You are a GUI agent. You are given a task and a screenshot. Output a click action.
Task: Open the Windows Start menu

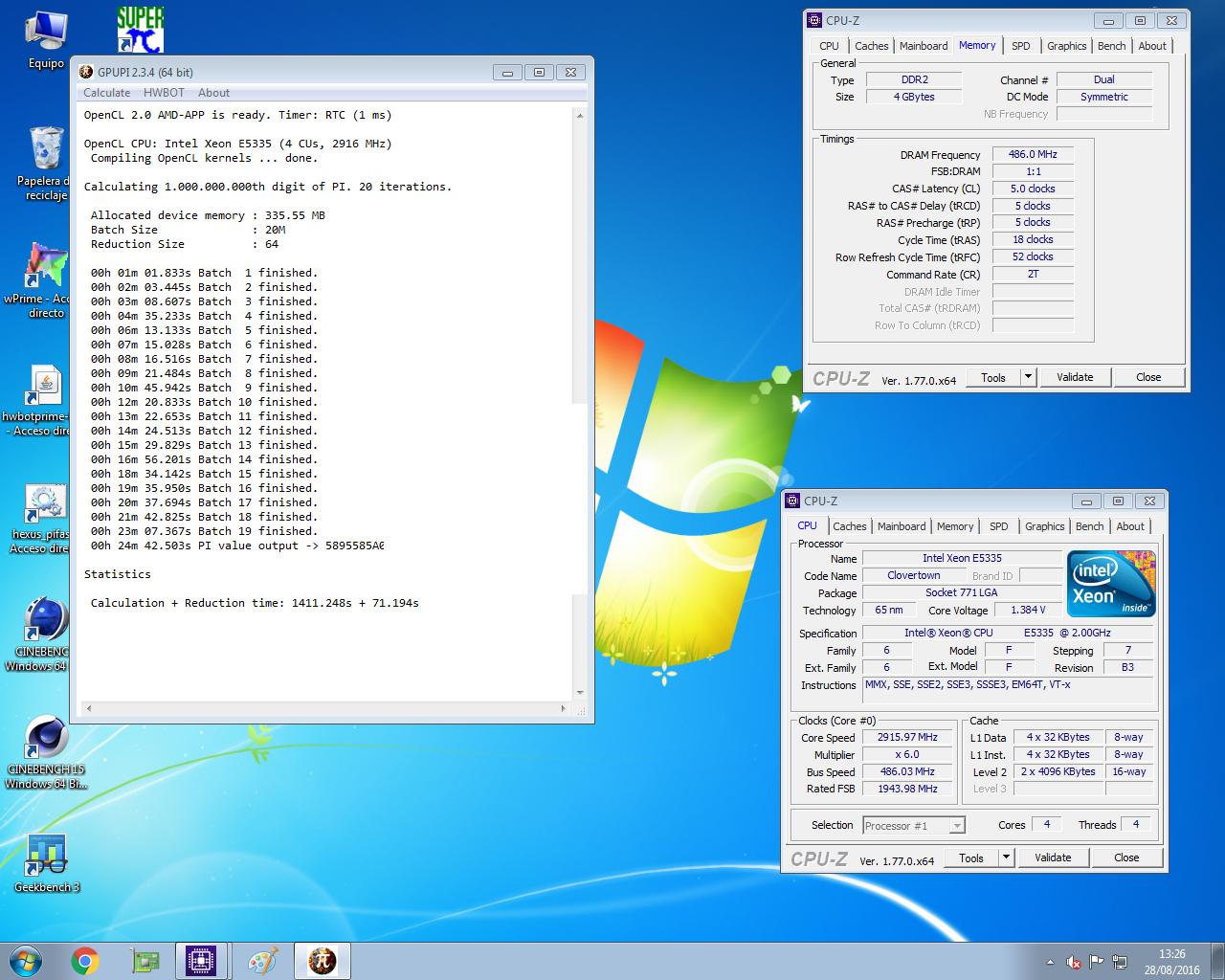(x=24, y=961)
